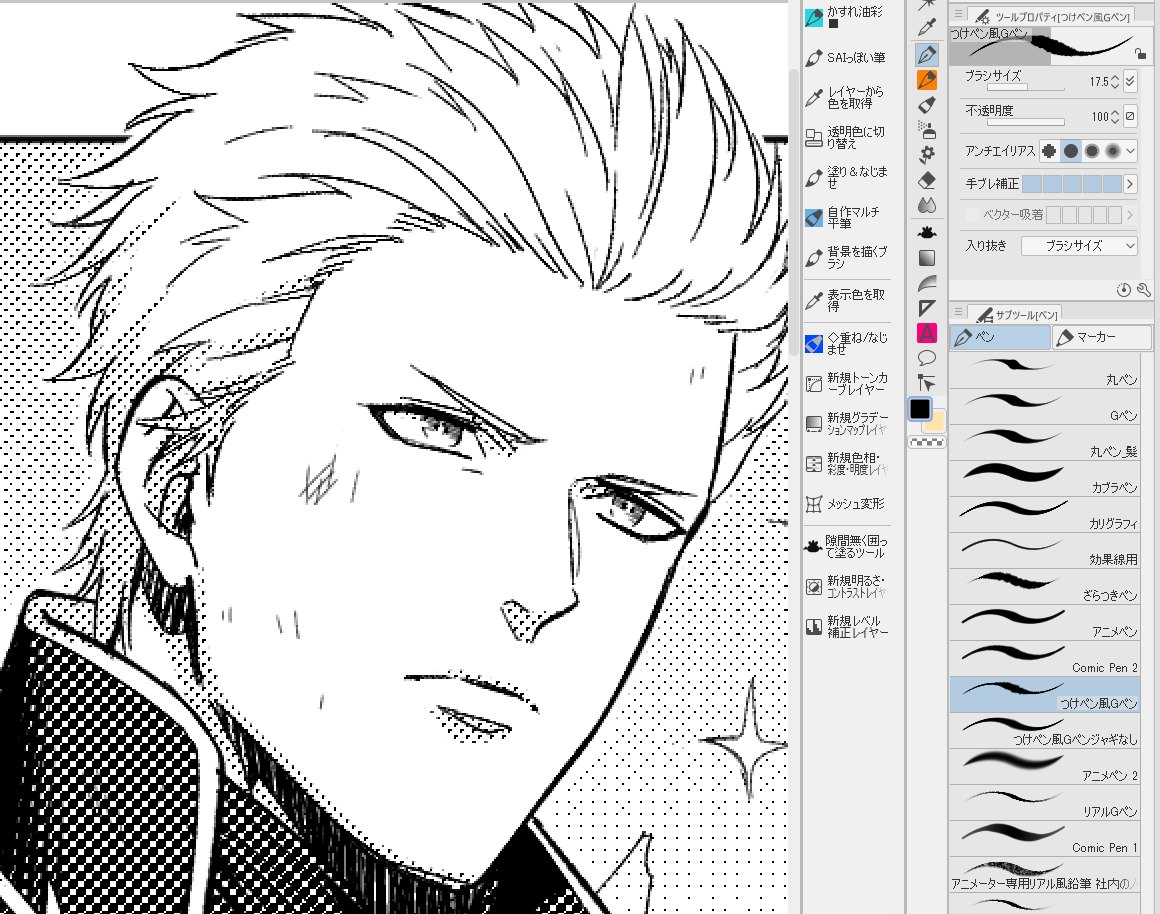Image resolution: width=1160 pixels, height=914 pixels.
Task: Expand the anti-aliasing dropdown arrow
Action: [x=1130, y=151]
